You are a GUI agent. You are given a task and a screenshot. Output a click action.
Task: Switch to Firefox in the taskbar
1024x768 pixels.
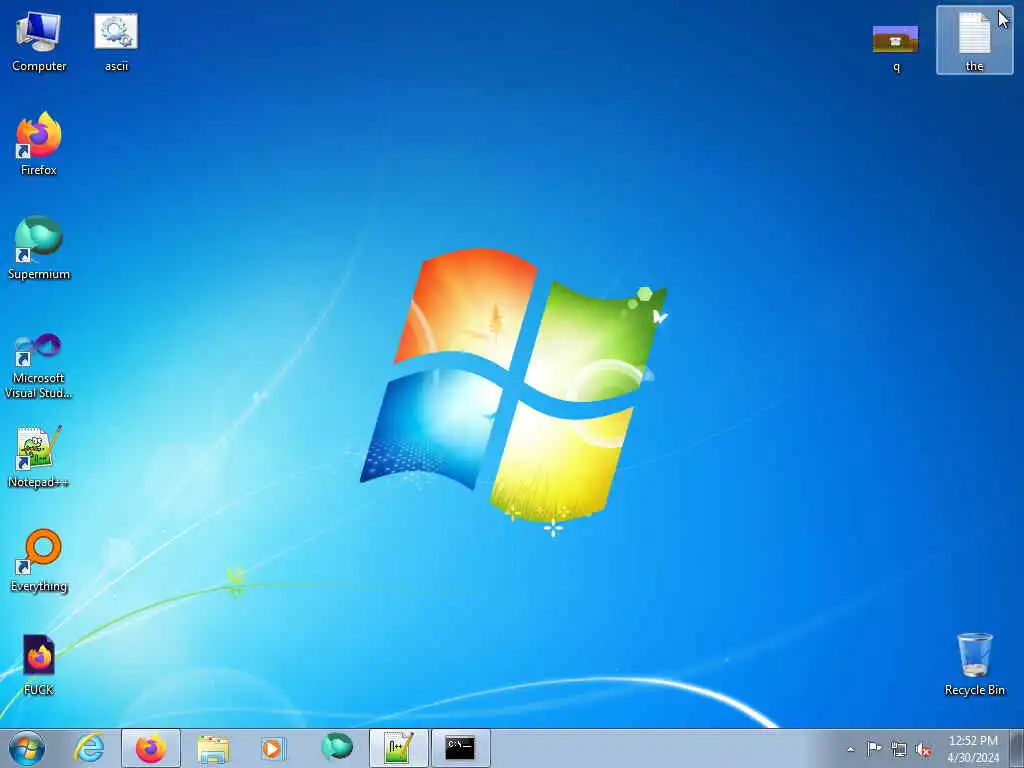[150, 748]
